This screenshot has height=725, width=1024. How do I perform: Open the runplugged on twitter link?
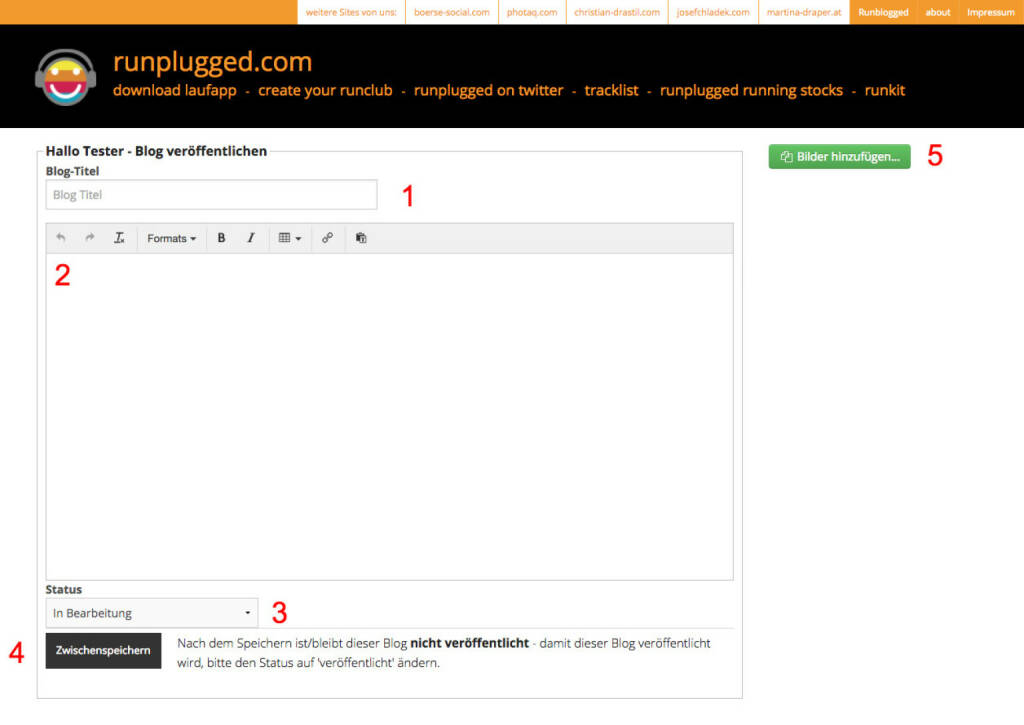[x=488, y=90]
